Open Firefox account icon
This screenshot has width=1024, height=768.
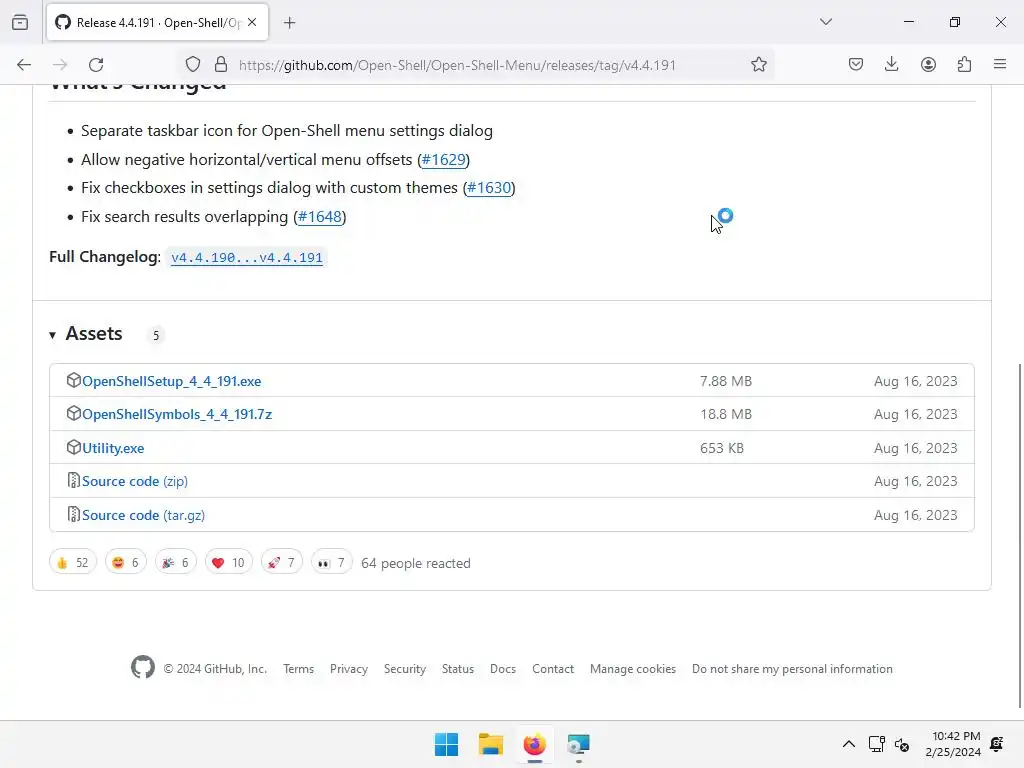point(928,65)
